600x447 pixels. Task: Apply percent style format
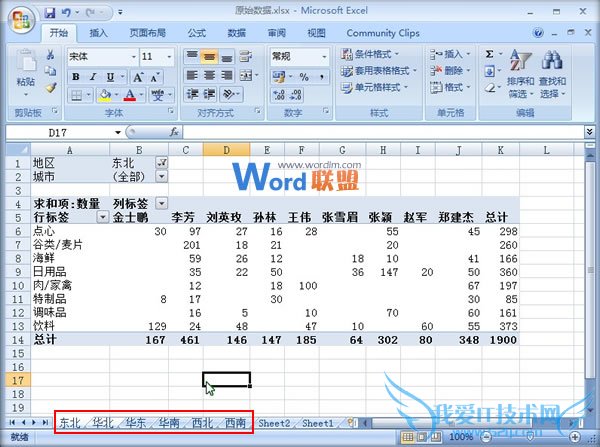304,77
